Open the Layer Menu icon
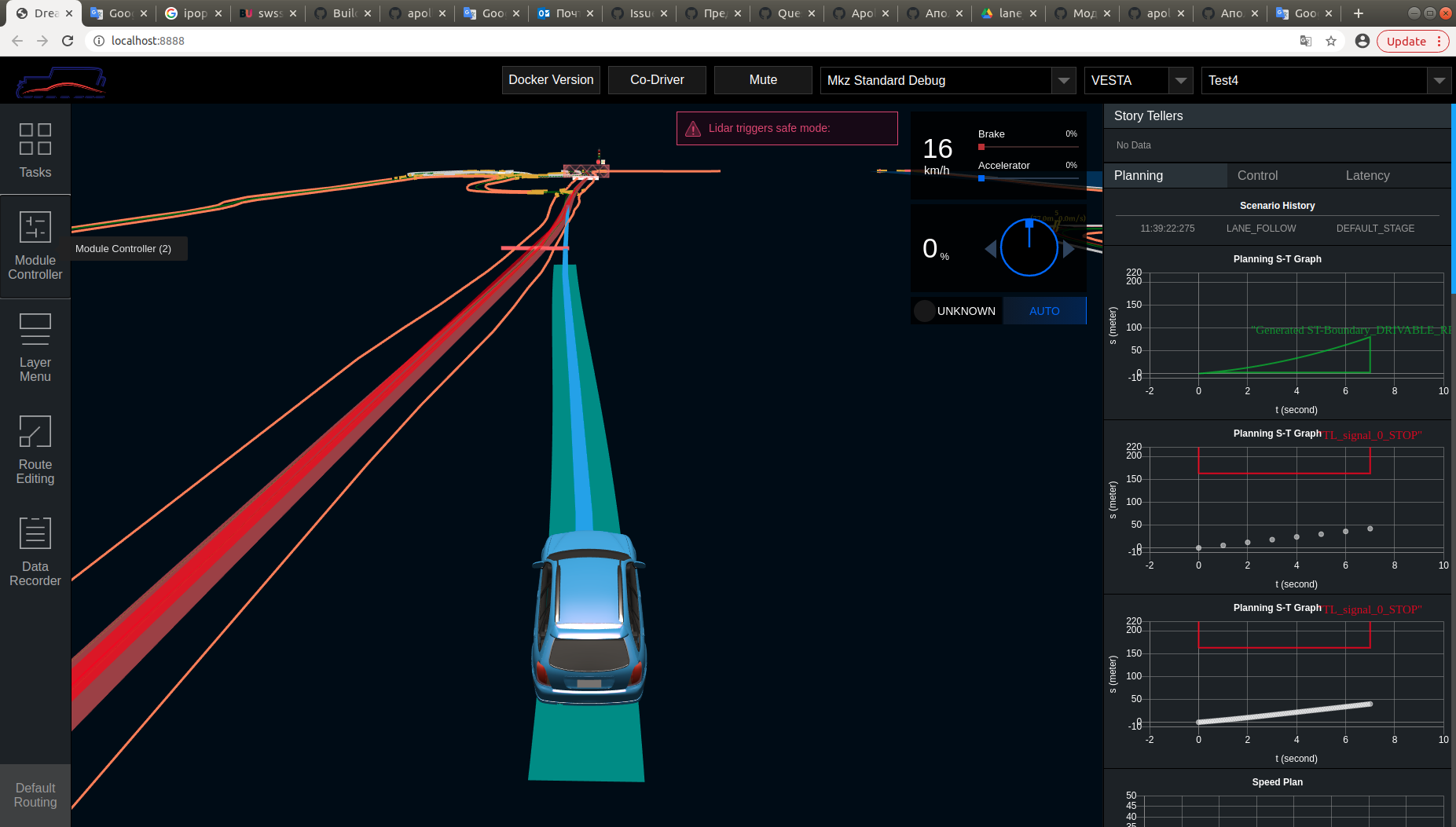The height and width of the screenshot is (827, 1456). 35,329
